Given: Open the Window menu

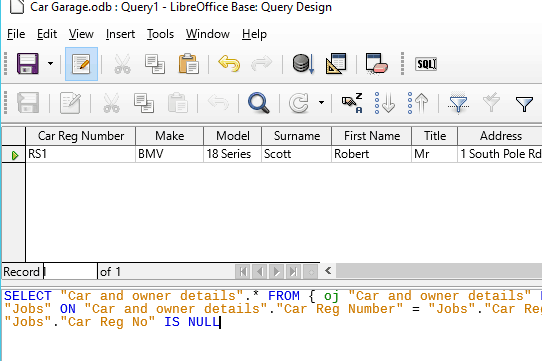Looking at the screenshot, I should [207, 34].
